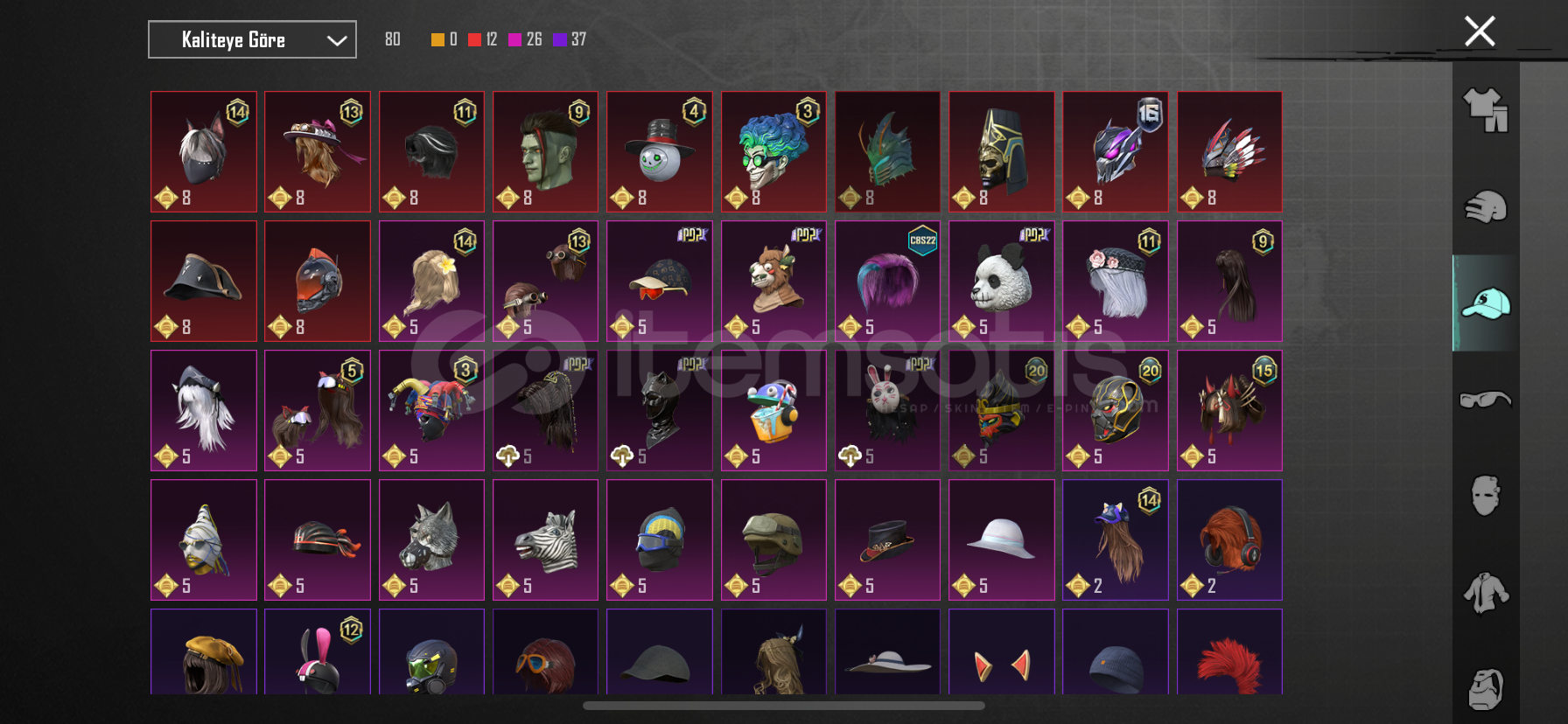Filter by the red quality swatch
The width and height of the screenshot is (1568, 724).
pyautogui.click(x=474, y=39)
